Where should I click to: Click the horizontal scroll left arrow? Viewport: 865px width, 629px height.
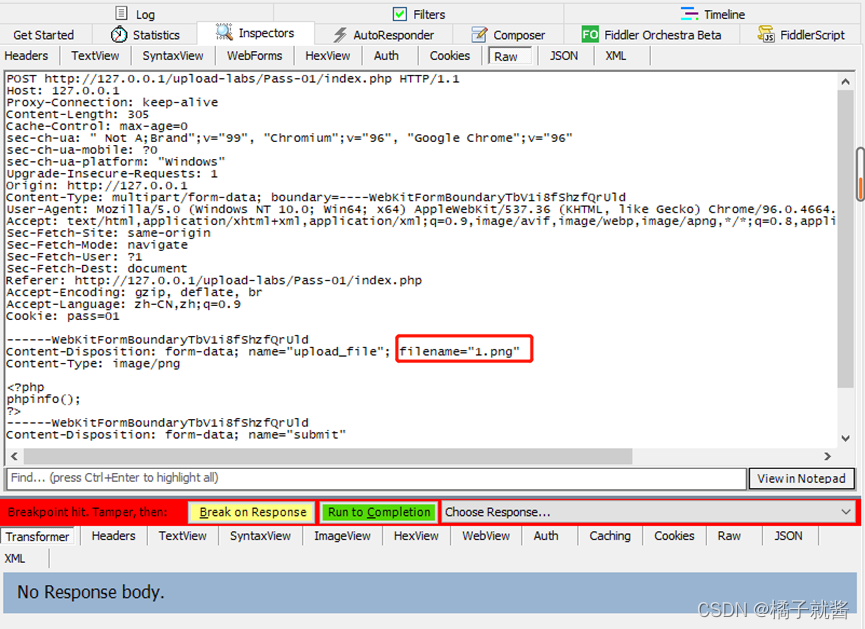[14, 456]
